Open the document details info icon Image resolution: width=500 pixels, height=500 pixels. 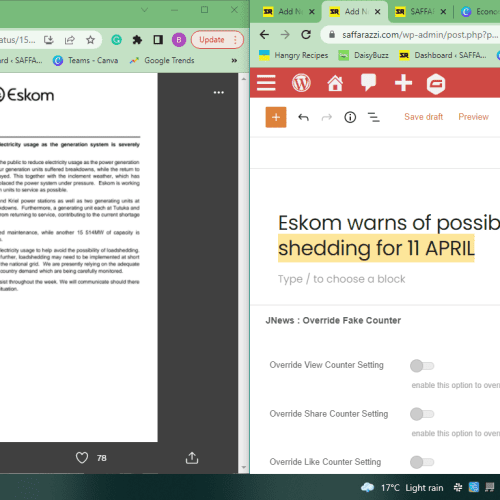click(x=350, y=117)
